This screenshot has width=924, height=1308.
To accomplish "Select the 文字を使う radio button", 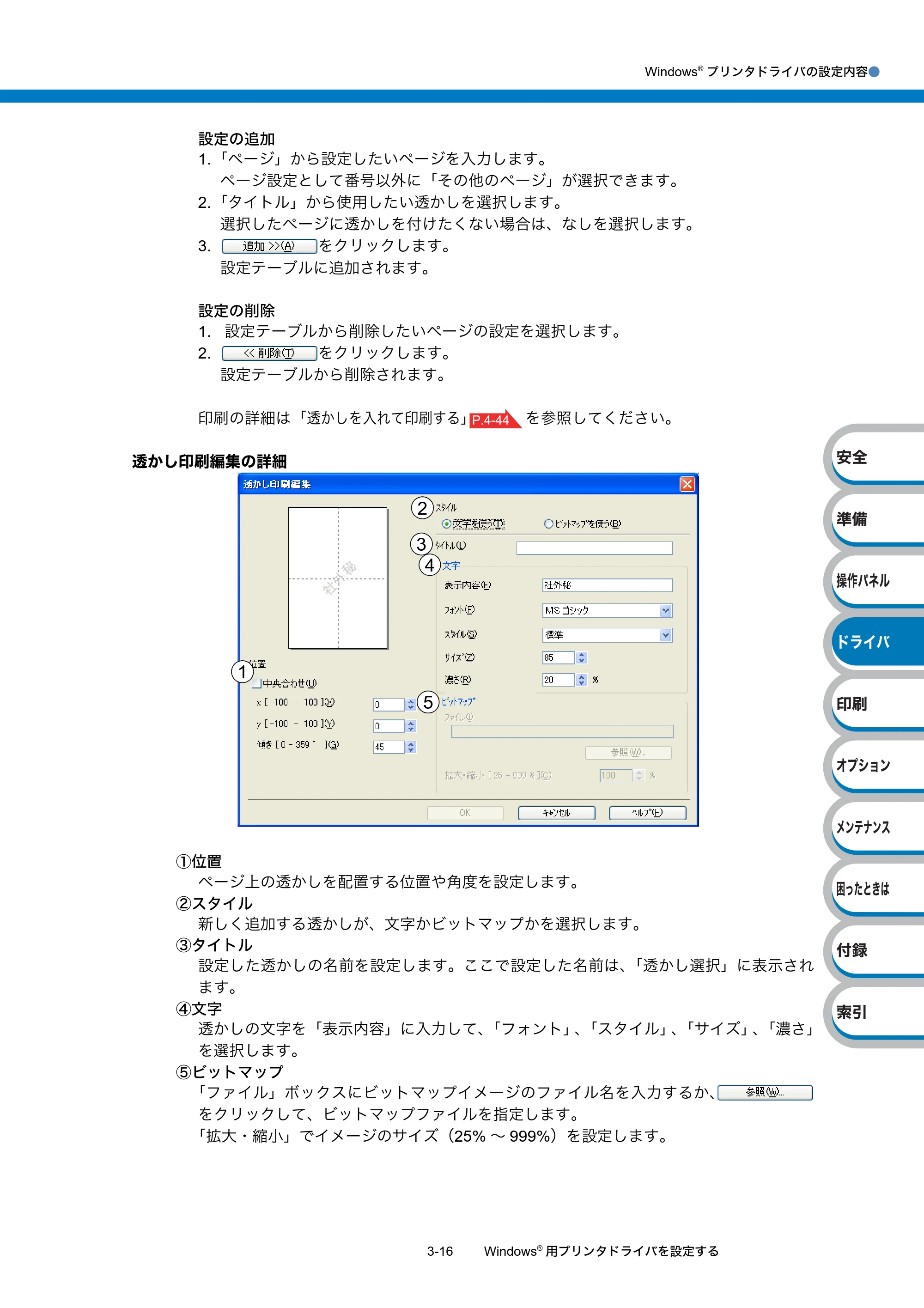I will (x=447, y=523).
